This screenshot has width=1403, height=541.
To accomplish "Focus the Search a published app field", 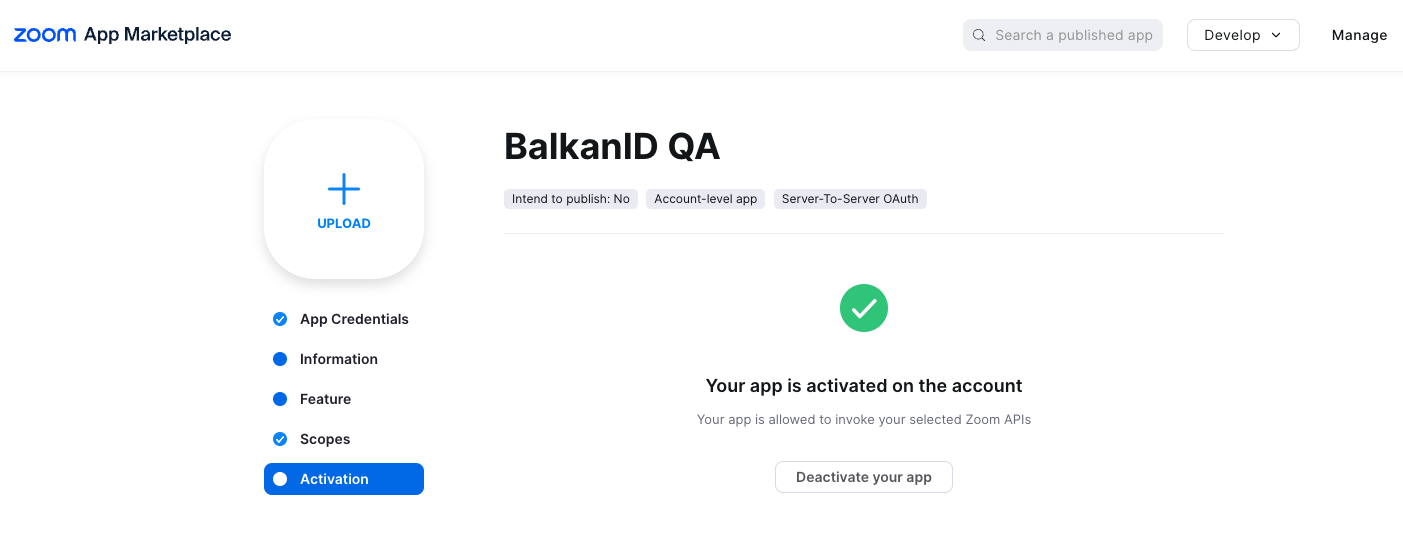I will (1073, 35).
